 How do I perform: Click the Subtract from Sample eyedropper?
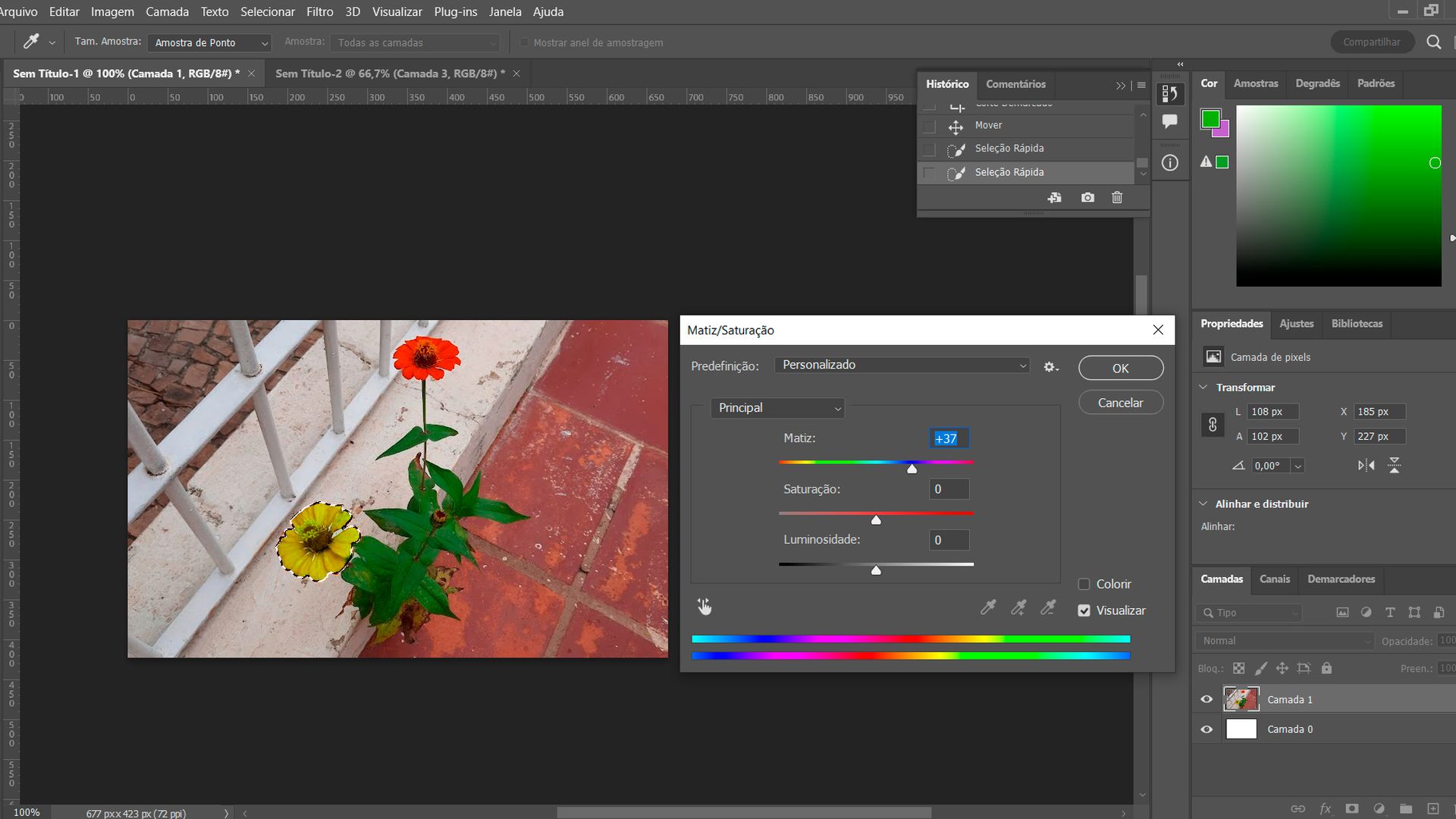1048,607
